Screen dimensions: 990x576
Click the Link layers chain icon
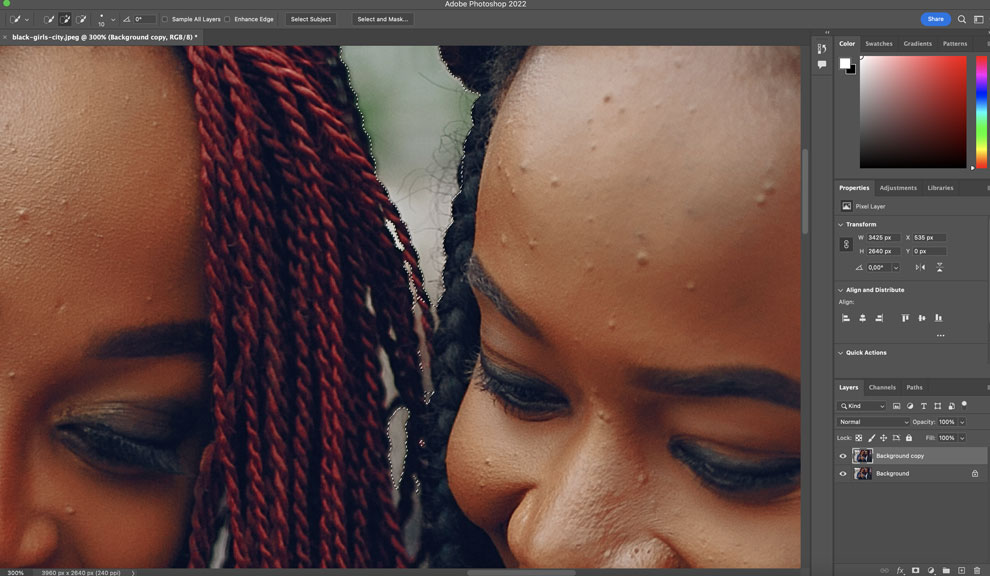tap(885, 569)
